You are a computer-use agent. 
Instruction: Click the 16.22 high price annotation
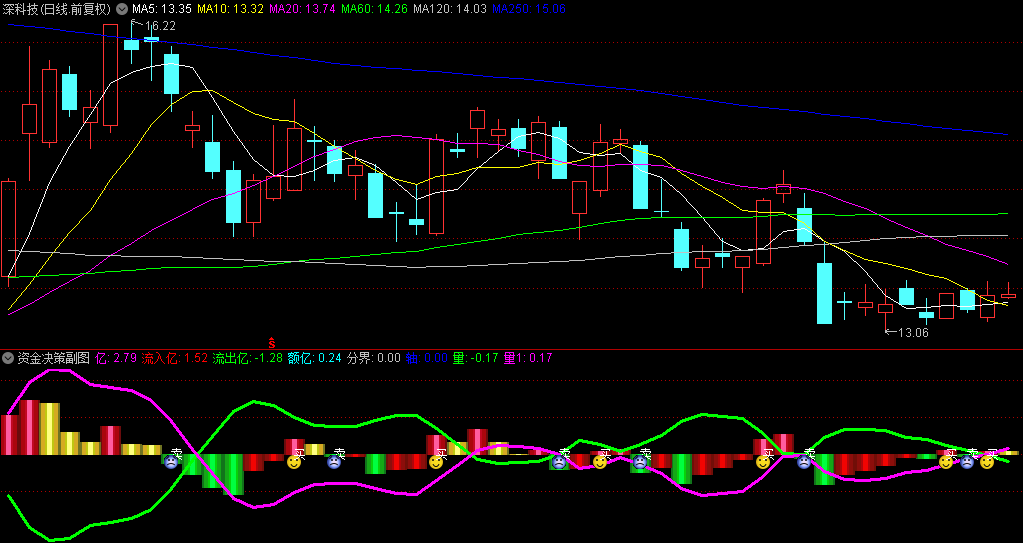(160, 26)
